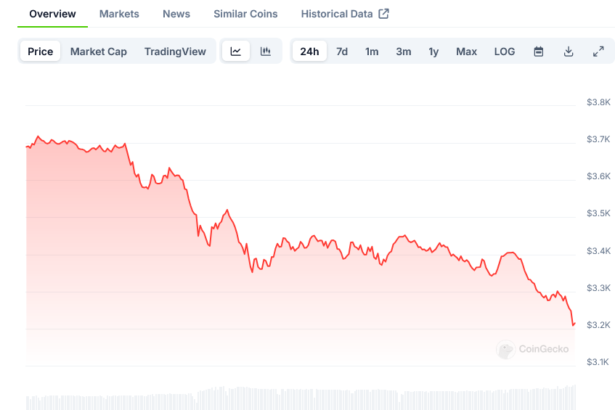
Task: Click the download chart data icon
Action: pyautogui.click(x=568, y=52)
